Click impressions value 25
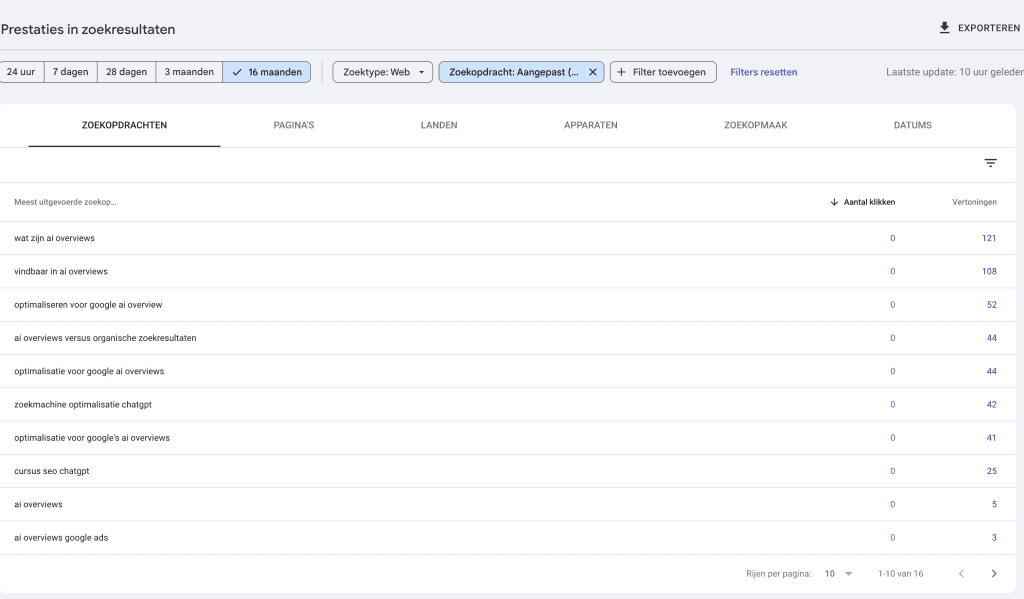The height and width of the screenshot is (599, 1024). [x=991, y=471]
